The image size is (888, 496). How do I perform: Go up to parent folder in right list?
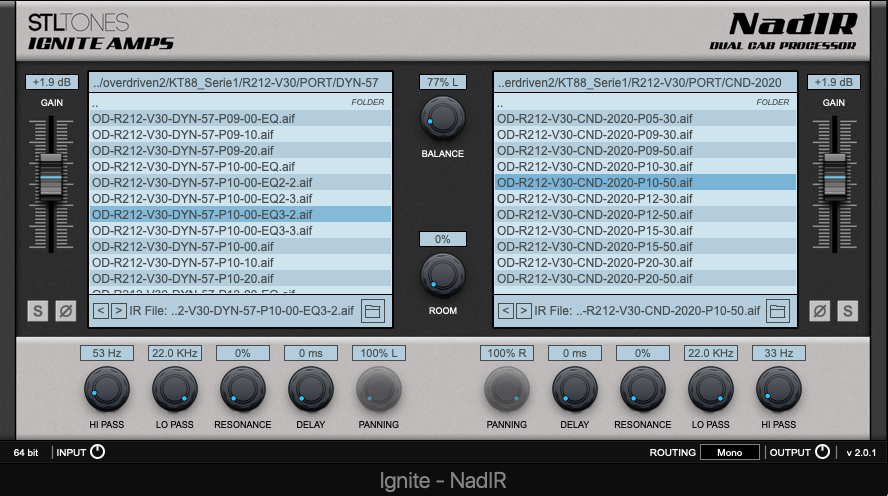645,103
